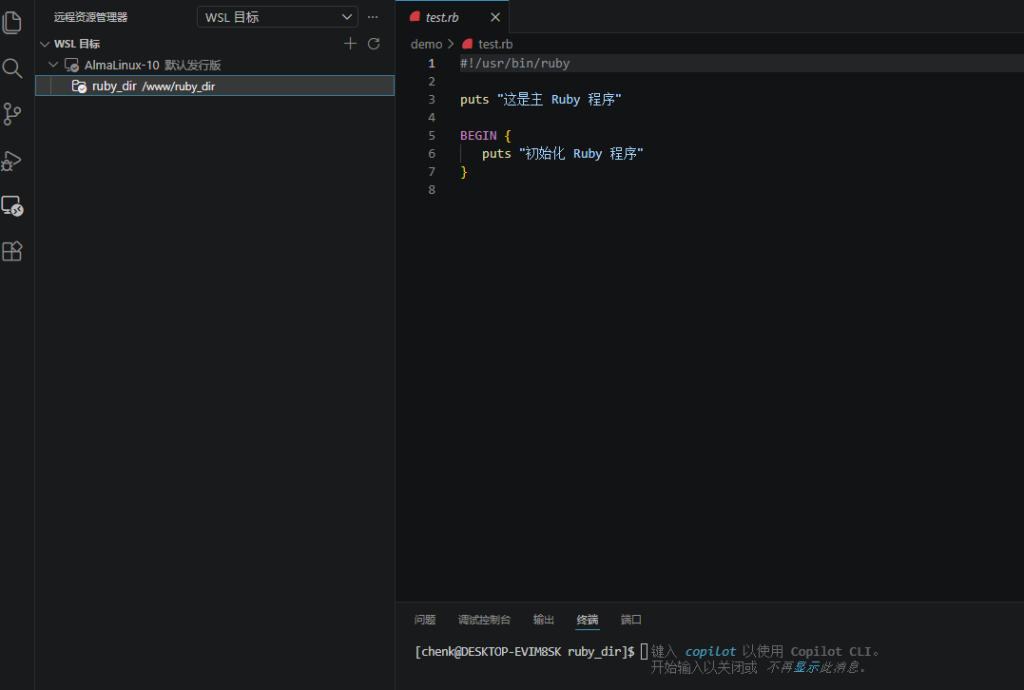Viewport: 1024px width, 690px height.
Task: Open Remote Explorer view
Action: (12, 206)
